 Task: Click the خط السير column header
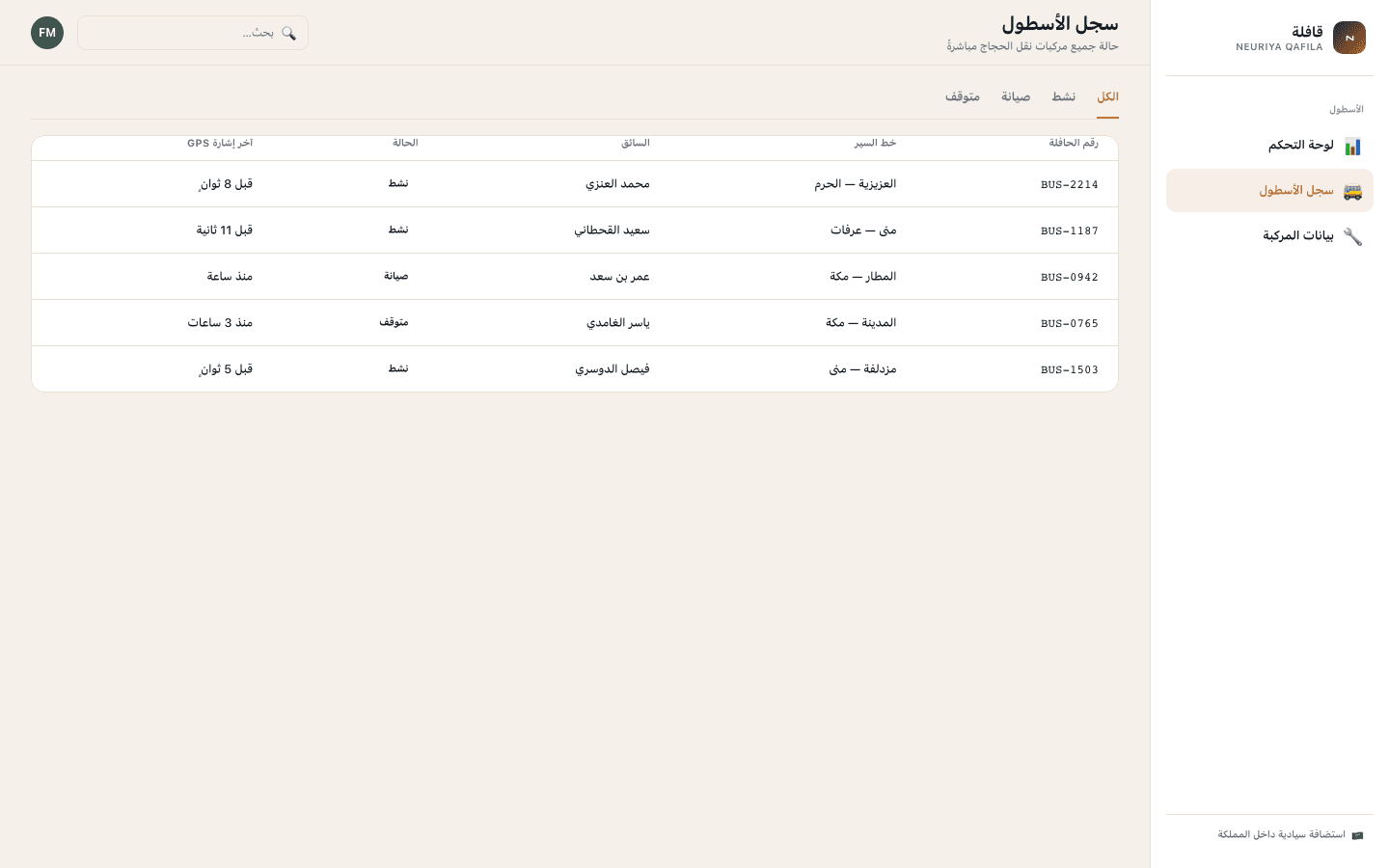(875, 143)
